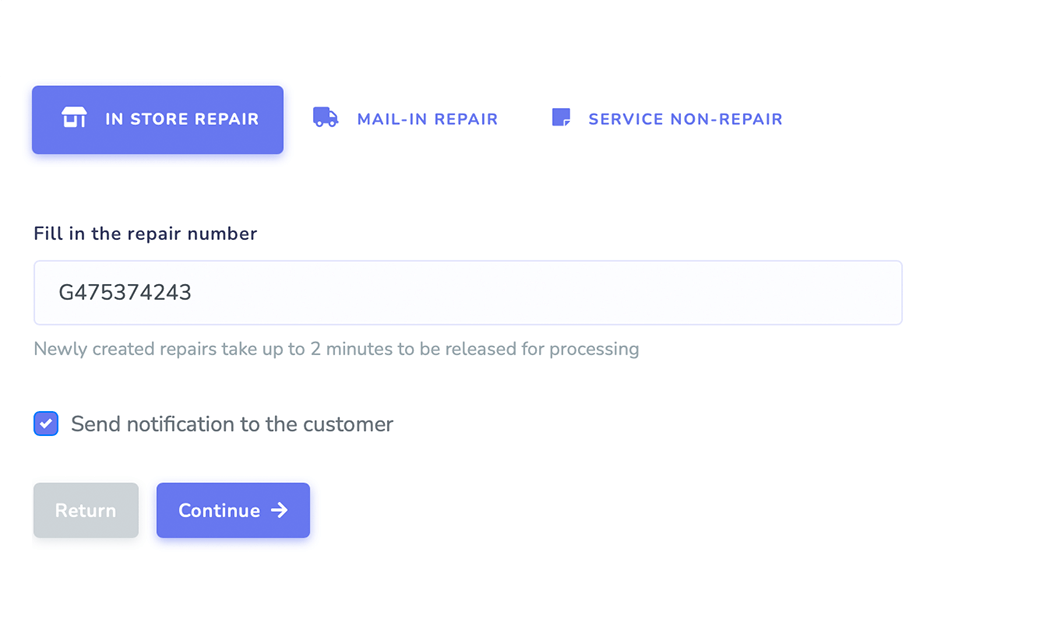Focus the repair number input field

[468, 293]
